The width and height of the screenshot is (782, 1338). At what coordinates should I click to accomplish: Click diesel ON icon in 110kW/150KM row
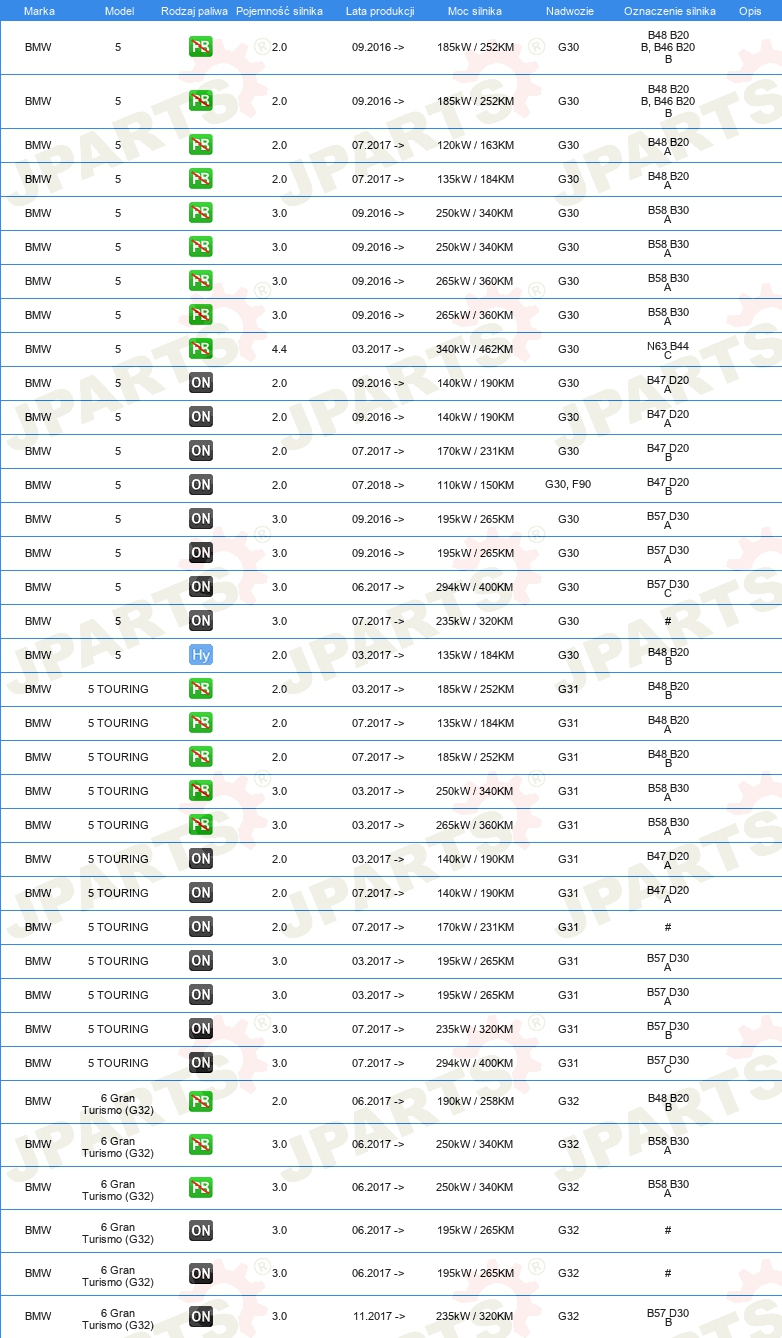(x=201, y=485)
